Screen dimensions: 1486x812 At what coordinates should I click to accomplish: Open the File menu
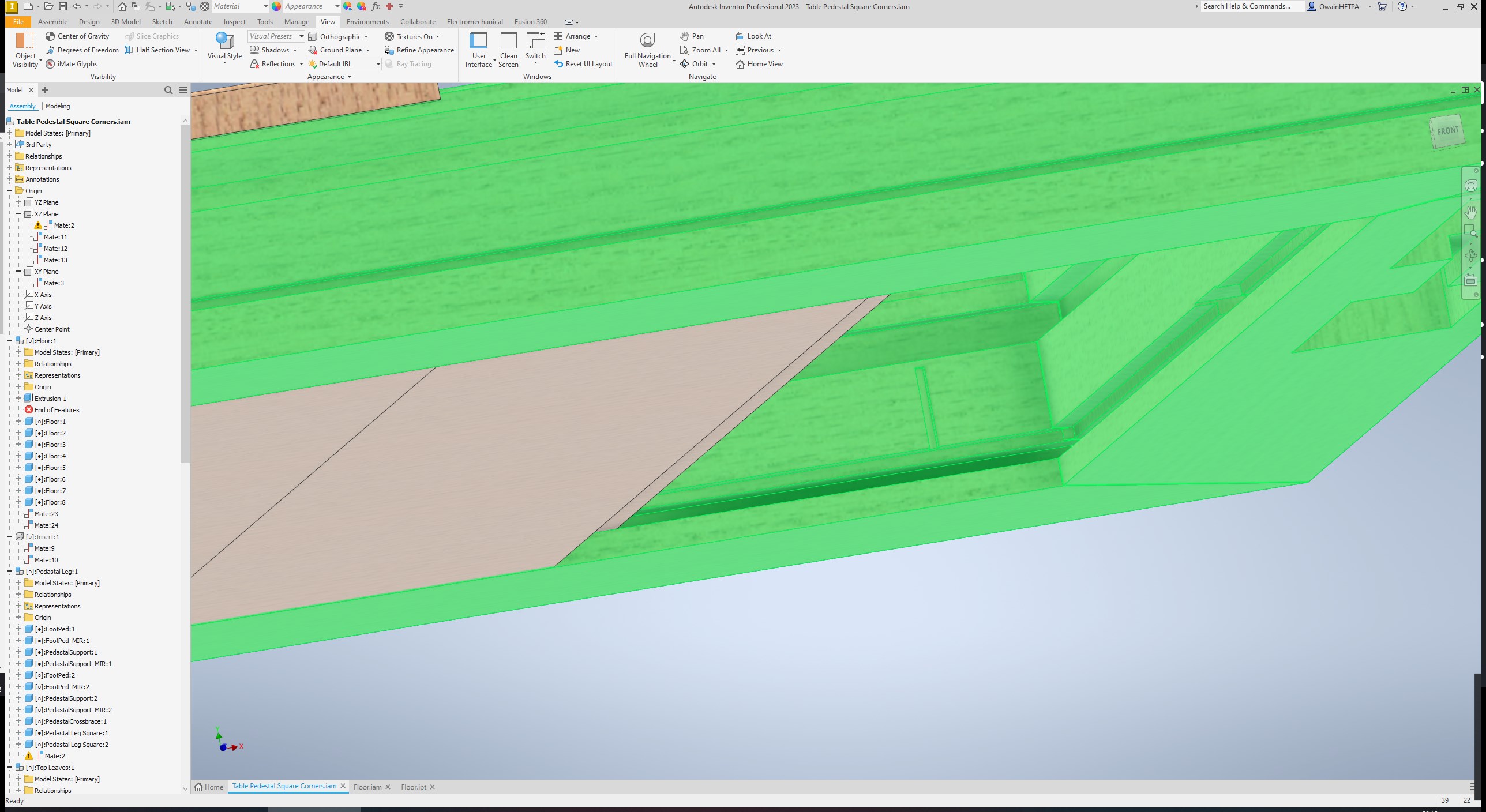pos(18,22)
